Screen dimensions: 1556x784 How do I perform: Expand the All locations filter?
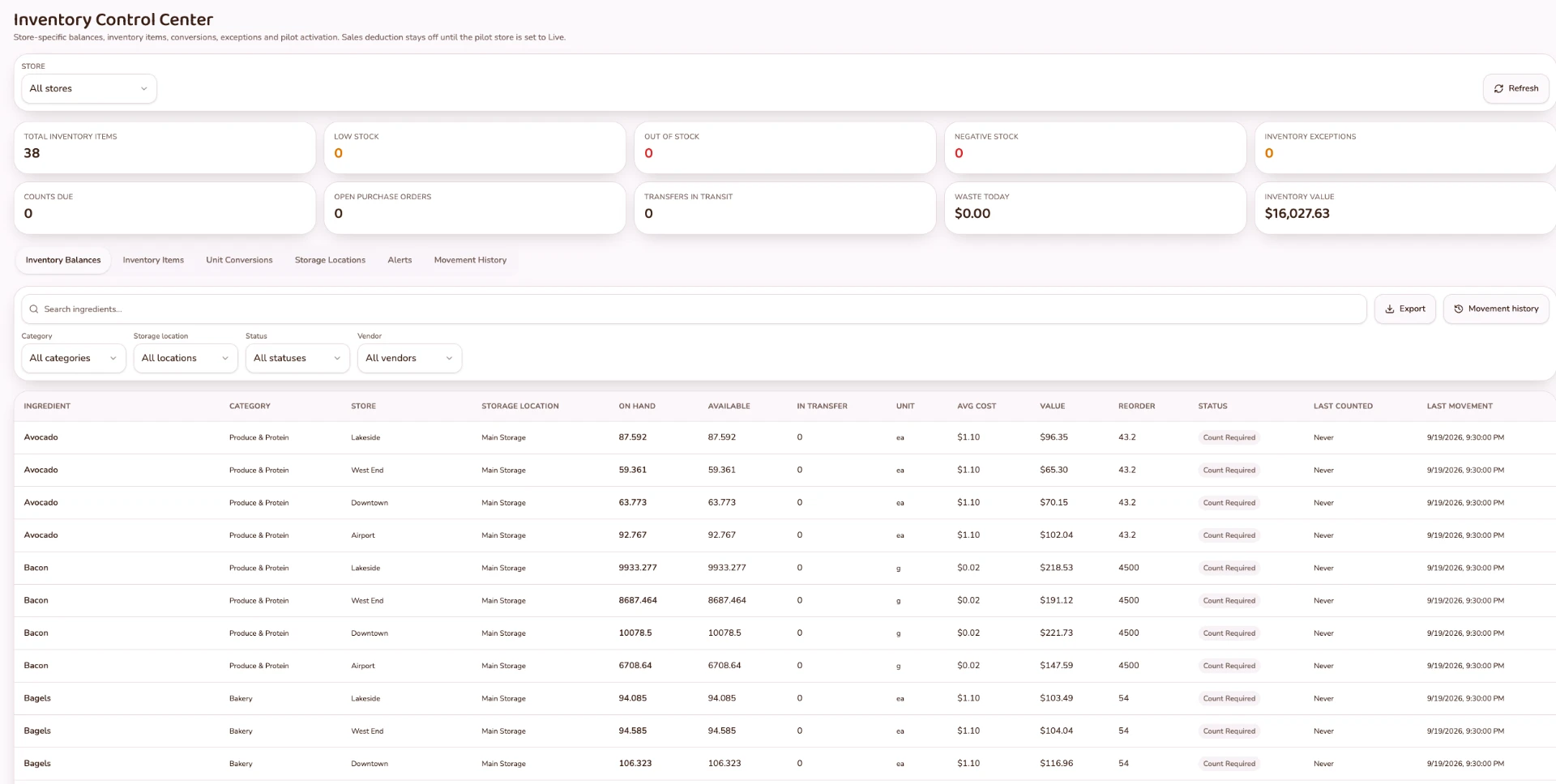point(186,358)
